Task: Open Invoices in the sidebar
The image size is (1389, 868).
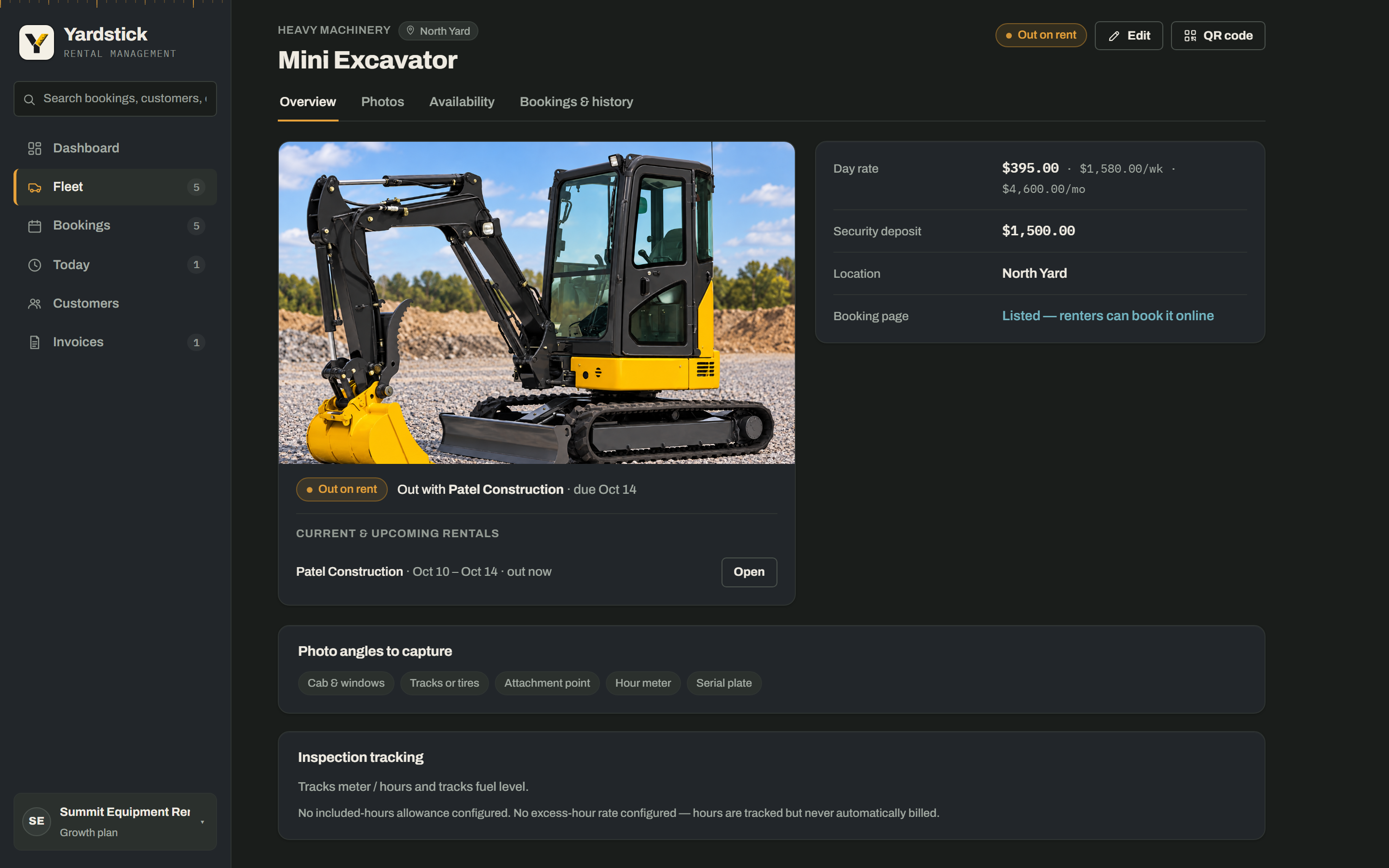Action: coord(115,343)
